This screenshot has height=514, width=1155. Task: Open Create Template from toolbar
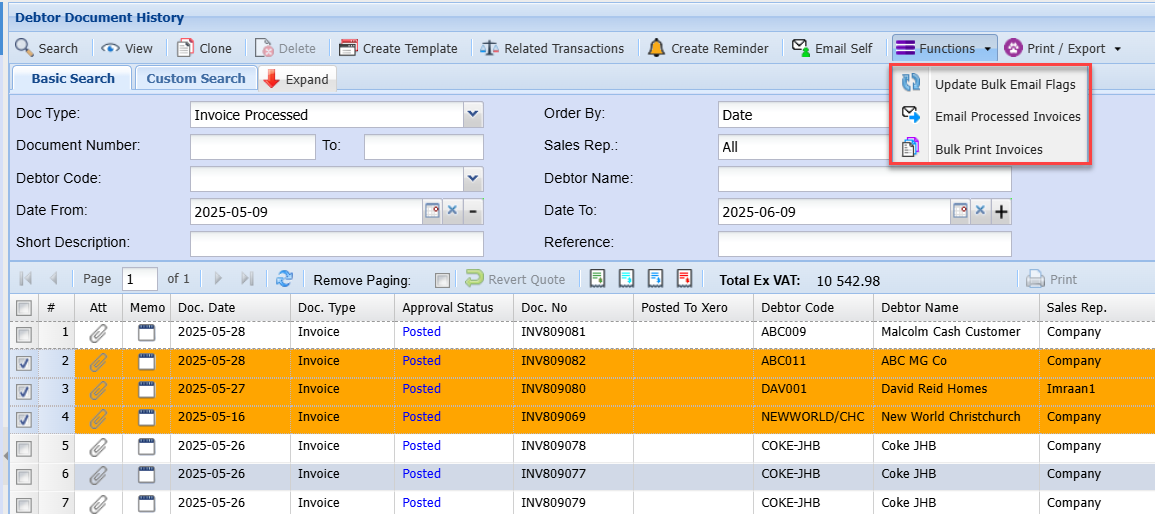[x=397, y=48]
